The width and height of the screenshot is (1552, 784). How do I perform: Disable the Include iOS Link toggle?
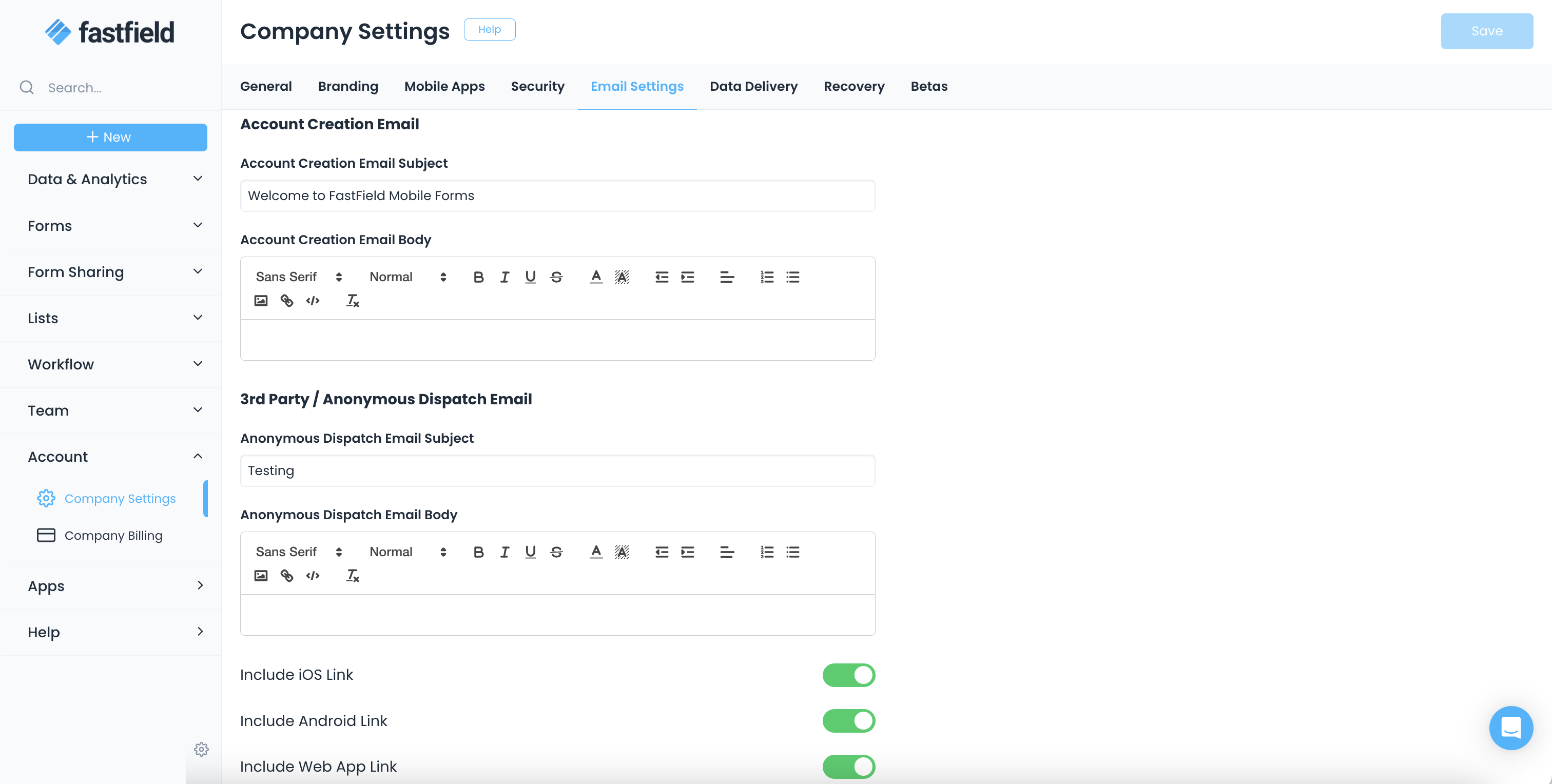(x=849, y=674)
